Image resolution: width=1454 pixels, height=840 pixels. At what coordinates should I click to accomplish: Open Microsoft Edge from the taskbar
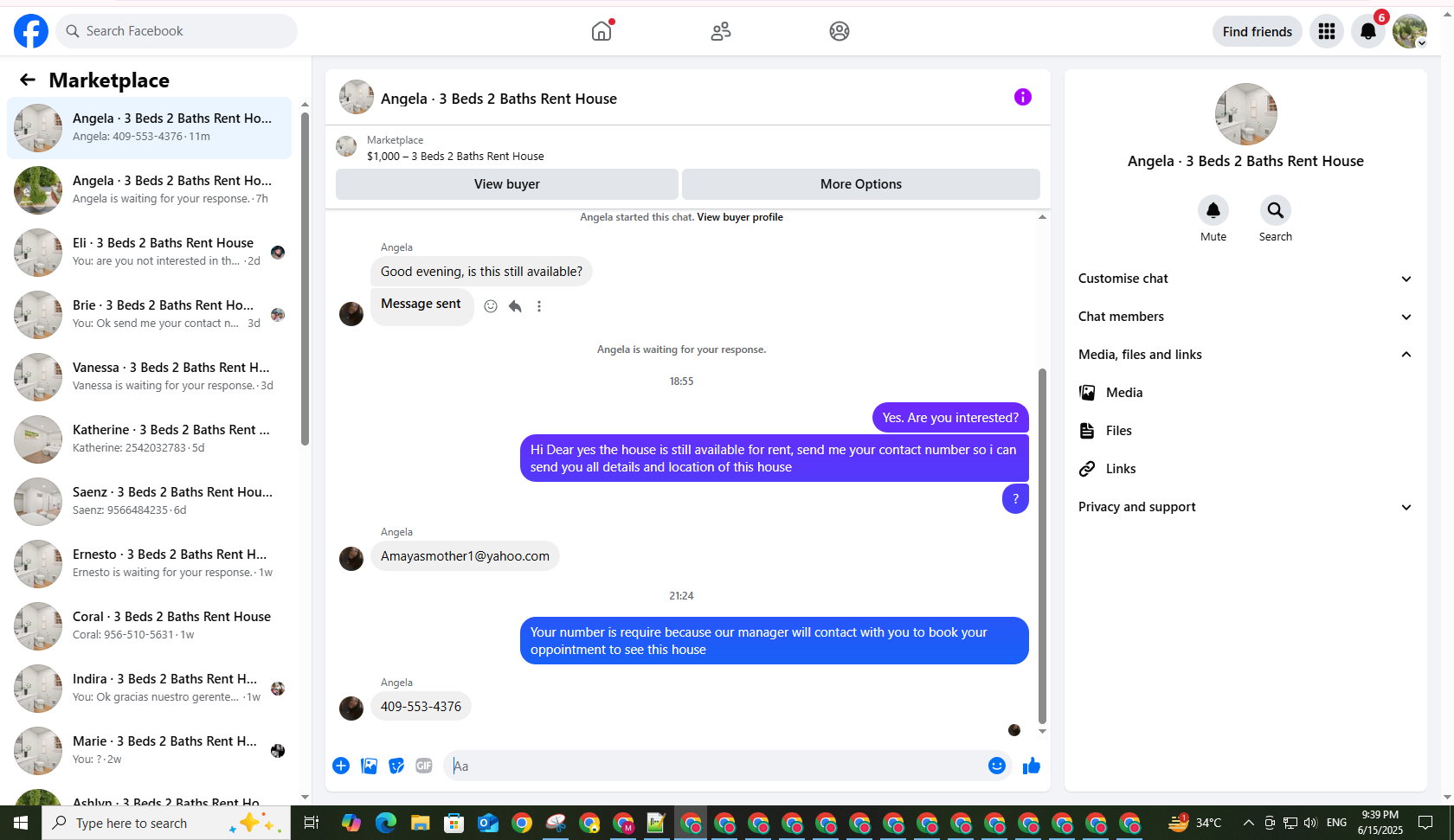pyautogui.click(x=386, y=823)
